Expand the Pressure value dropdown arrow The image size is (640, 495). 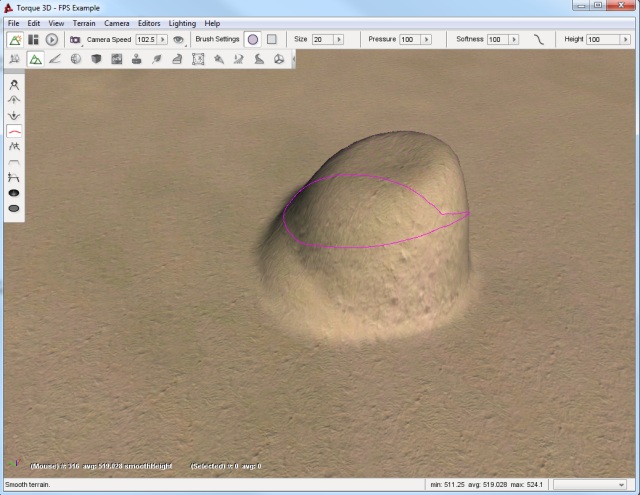427,39
